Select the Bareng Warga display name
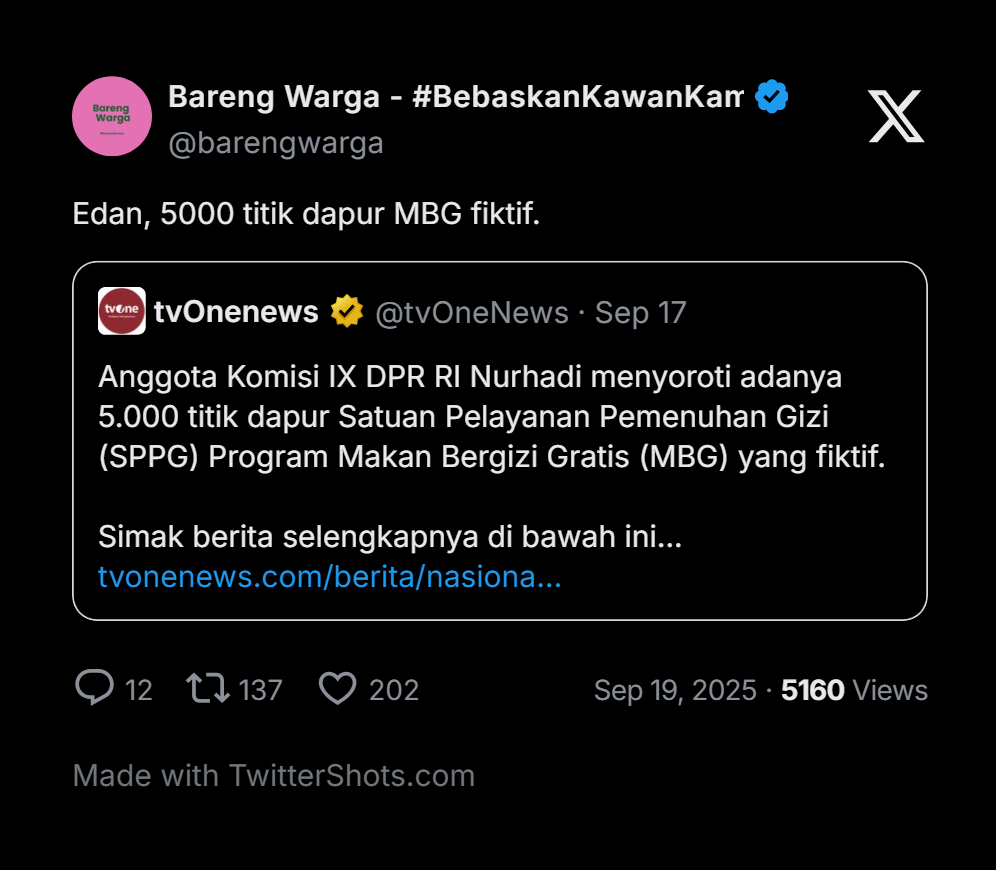 (x=455, y=97)
